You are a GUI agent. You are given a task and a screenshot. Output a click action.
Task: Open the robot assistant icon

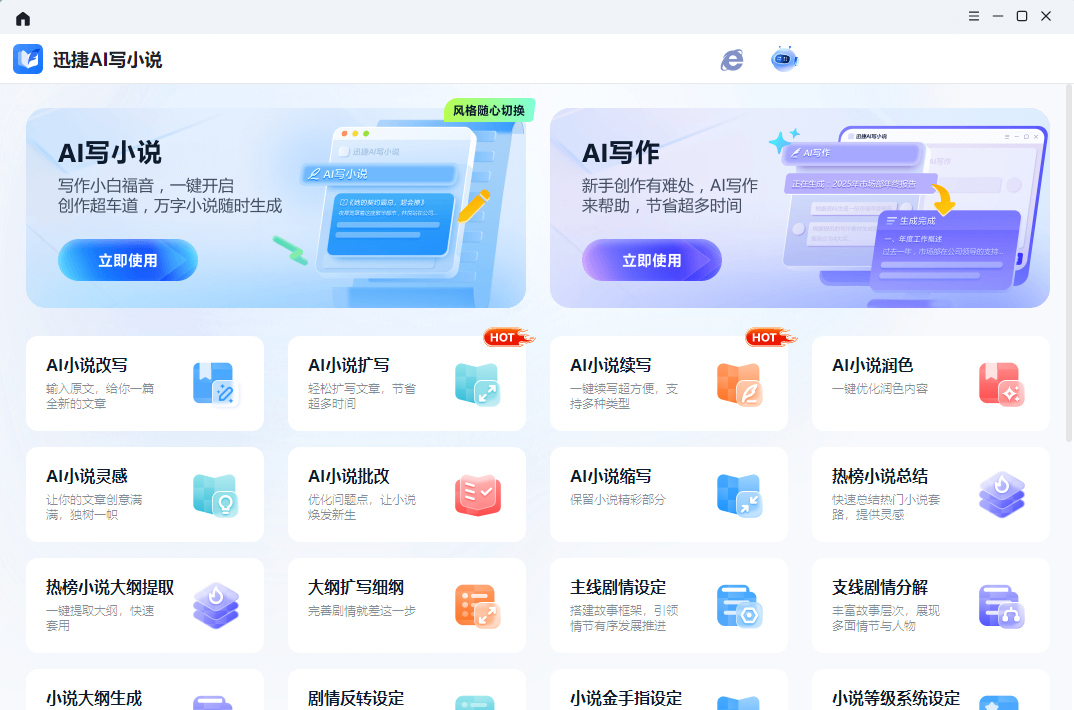tap(784, 60)
